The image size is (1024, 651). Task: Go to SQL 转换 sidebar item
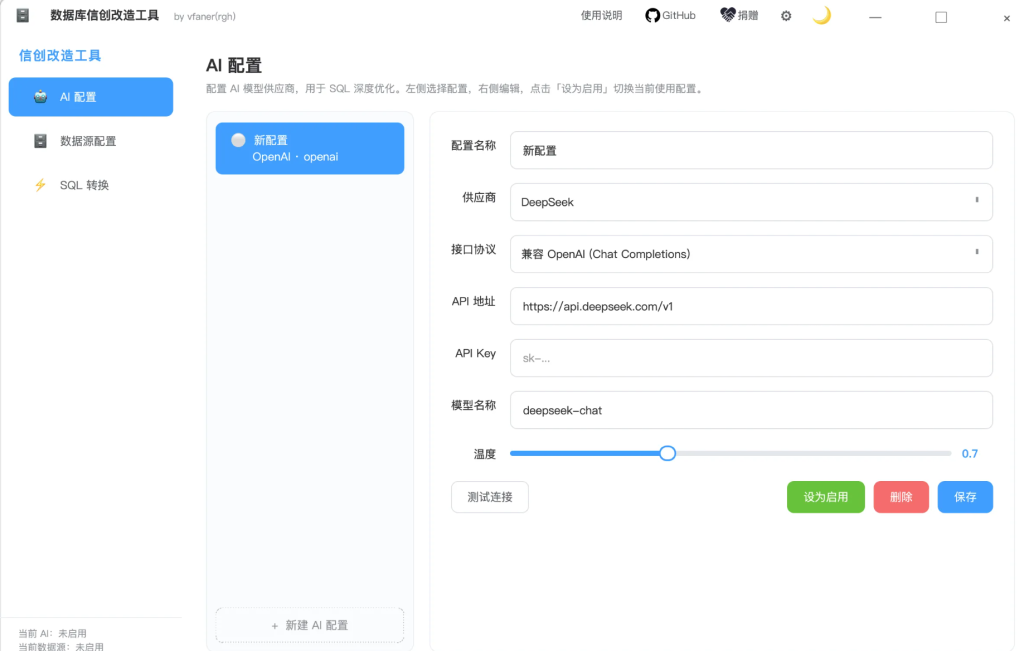click(x=91, y=185)
